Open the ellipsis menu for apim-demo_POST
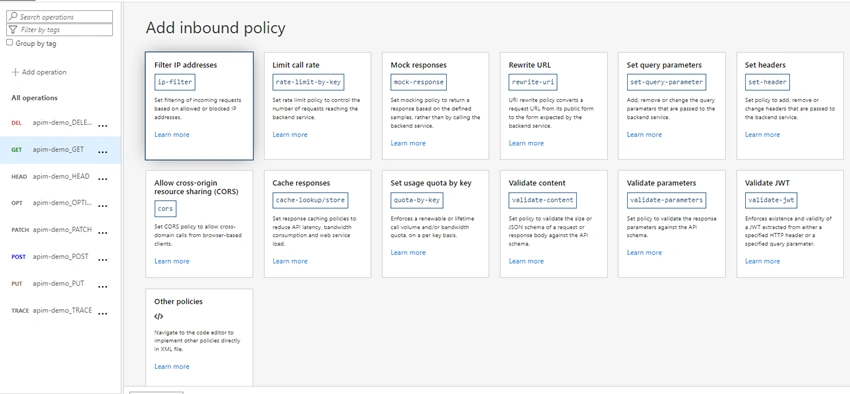This screenshot has height=394, width=850. click(102, 260)
